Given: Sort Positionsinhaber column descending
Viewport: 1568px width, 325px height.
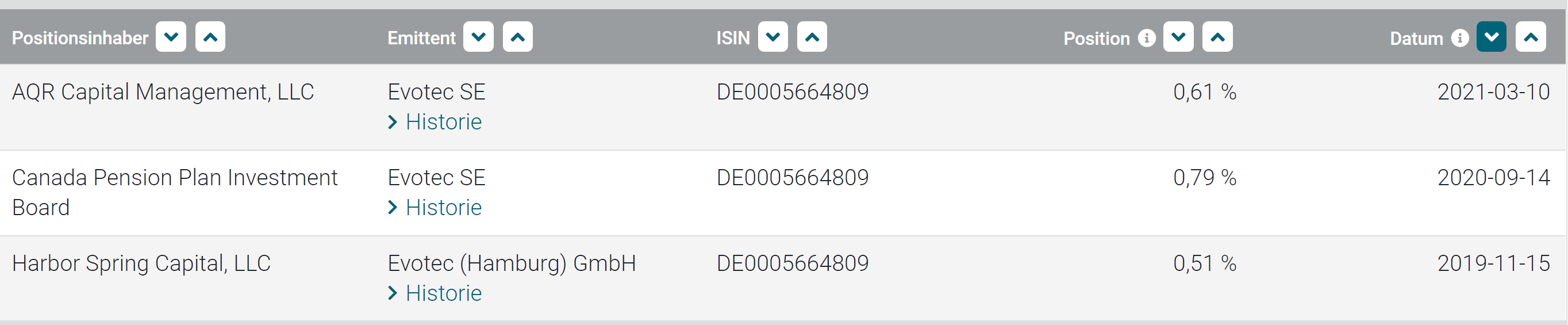Looking at the screenshot, I should click(x=171, y=37).
